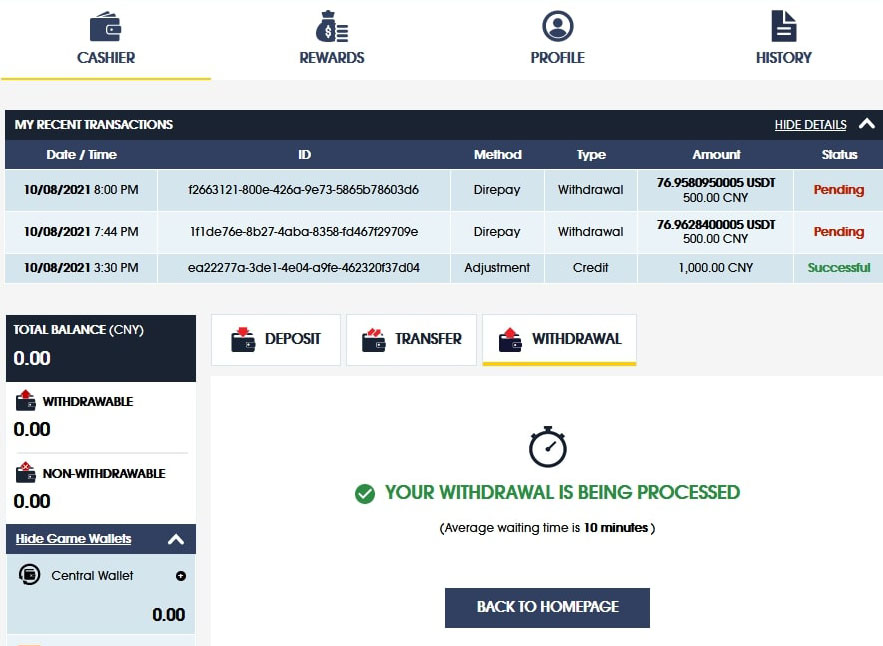Viewport: 883px width, 646px height.
Task: Click the Successful status of Adjustment row
Action: (839, 268)
